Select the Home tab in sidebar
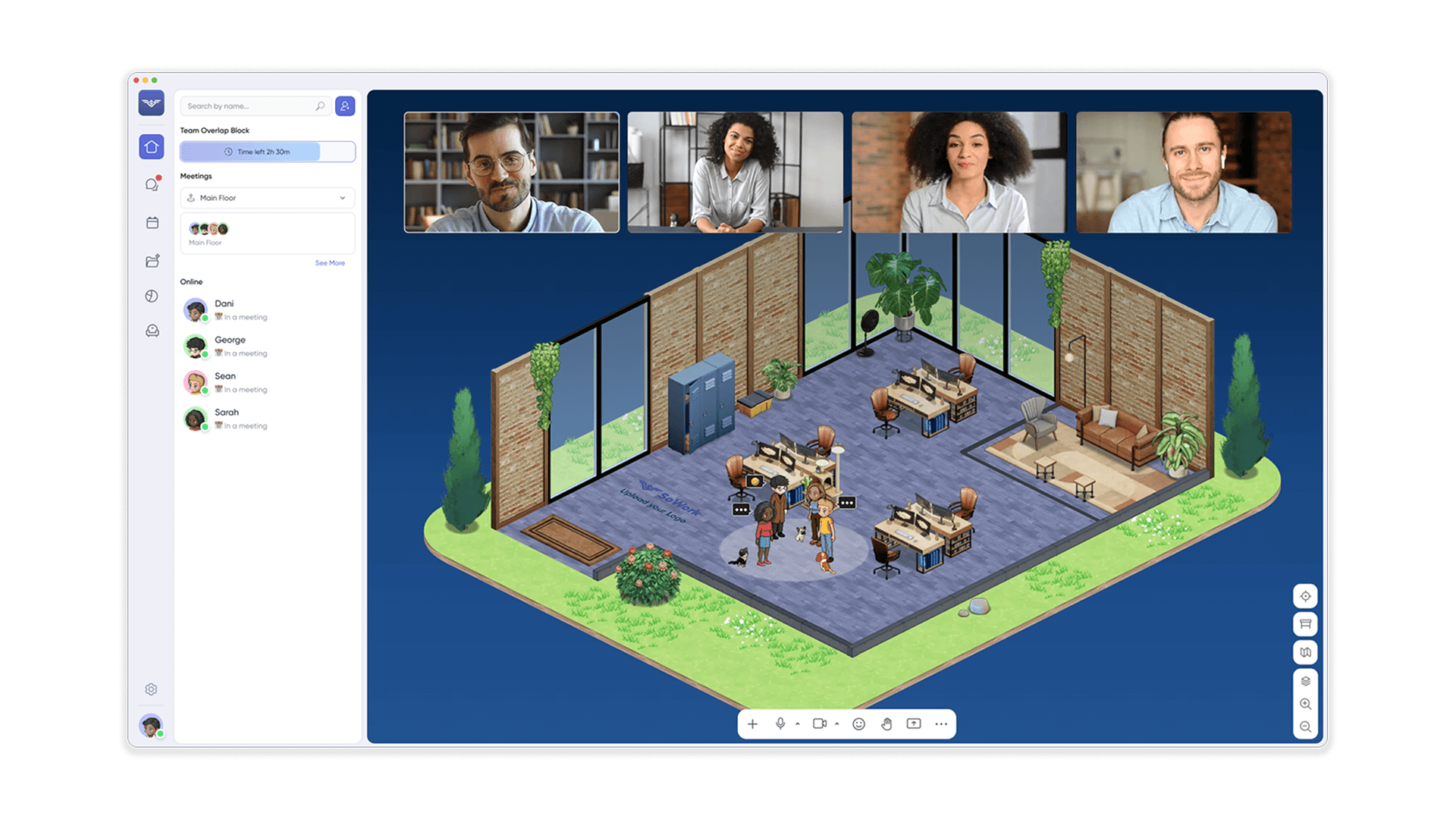1456x819 pixels. point(152,146)
